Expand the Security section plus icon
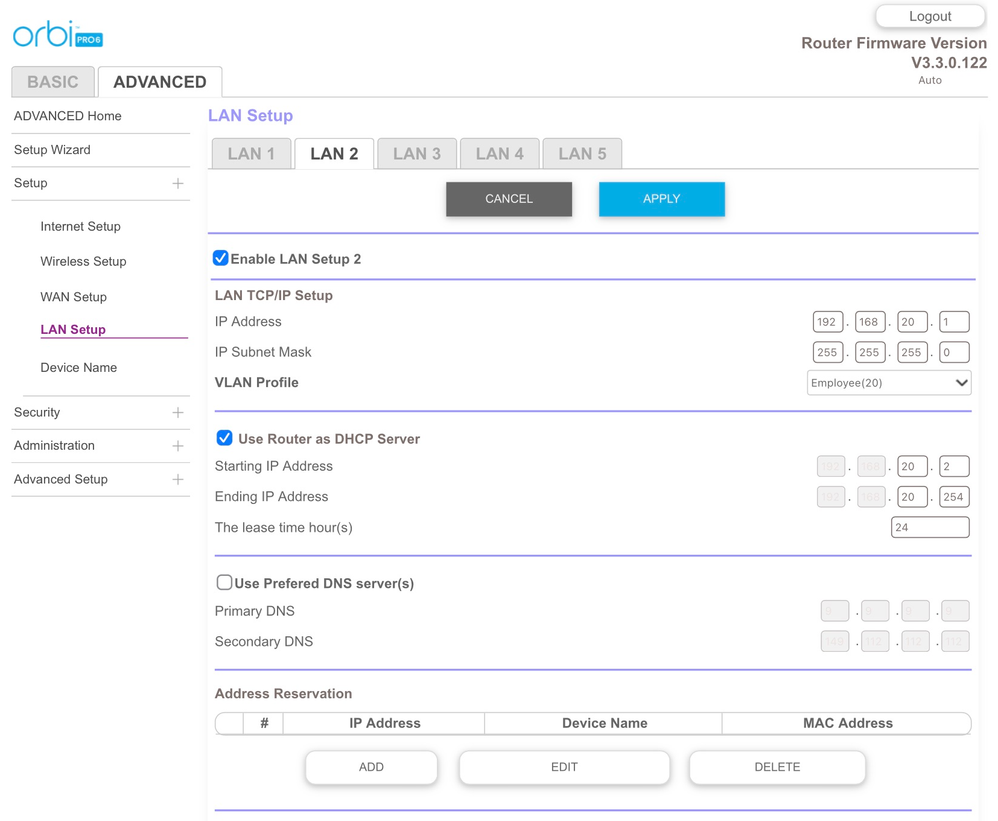Image resolution: width=998 pixels, height=821 pixels. pos(178,413)
